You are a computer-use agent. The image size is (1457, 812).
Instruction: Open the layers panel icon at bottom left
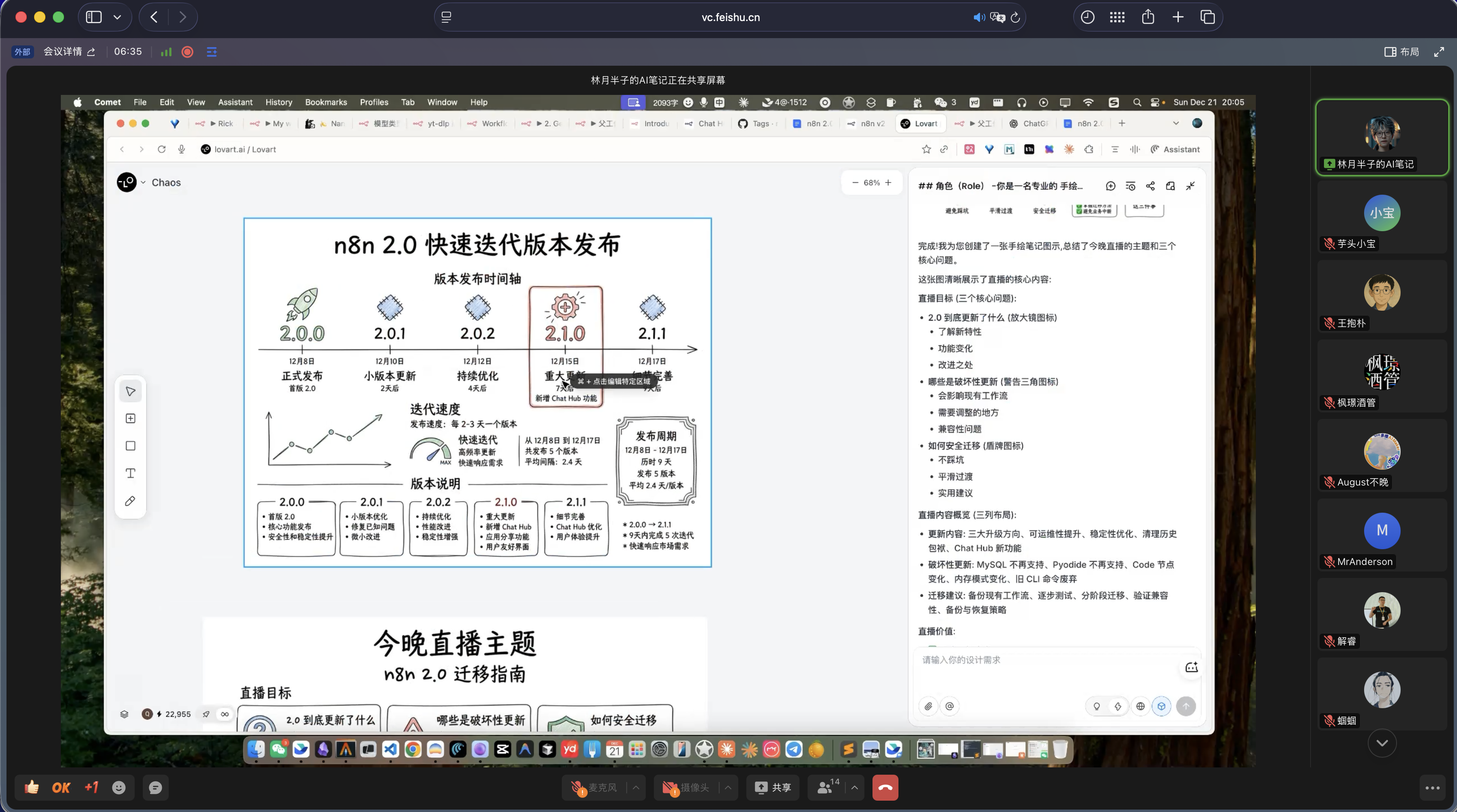[x=124, y=714]
